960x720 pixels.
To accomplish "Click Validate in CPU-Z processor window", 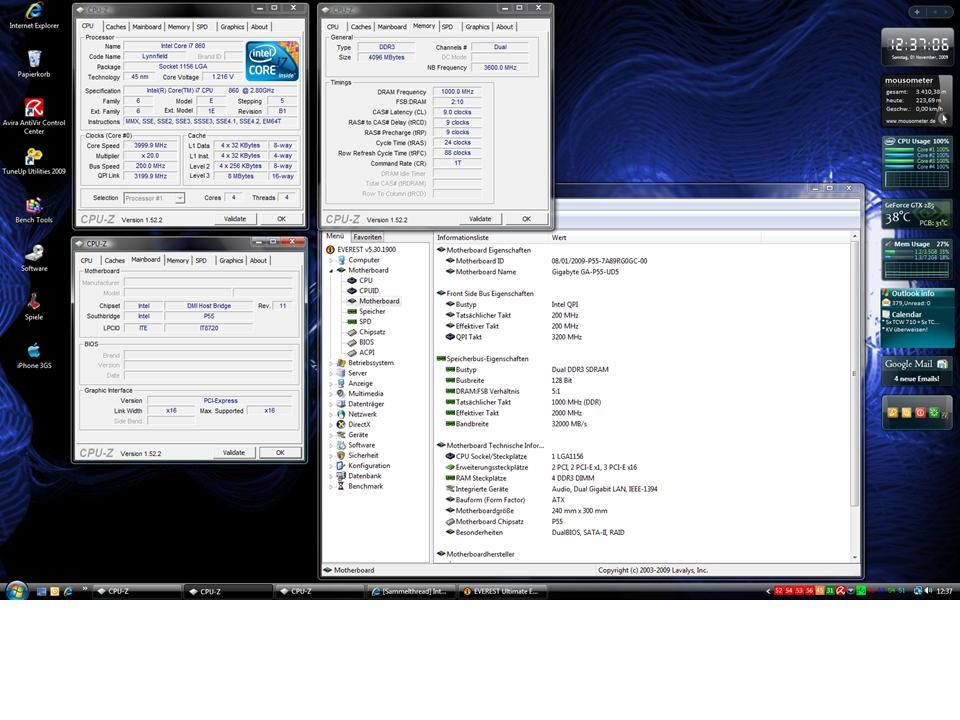I will [234, 219].
